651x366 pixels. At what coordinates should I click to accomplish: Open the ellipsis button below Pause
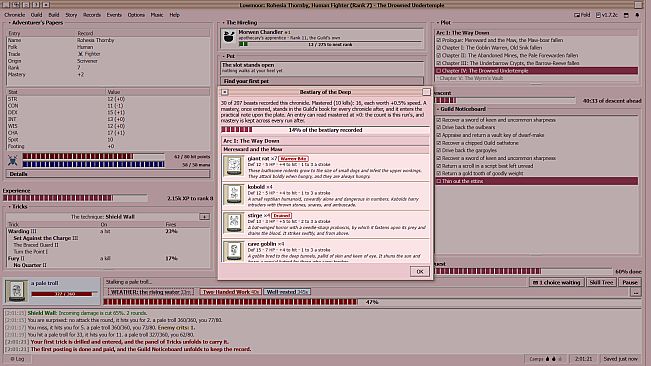(x=636, y=293)
